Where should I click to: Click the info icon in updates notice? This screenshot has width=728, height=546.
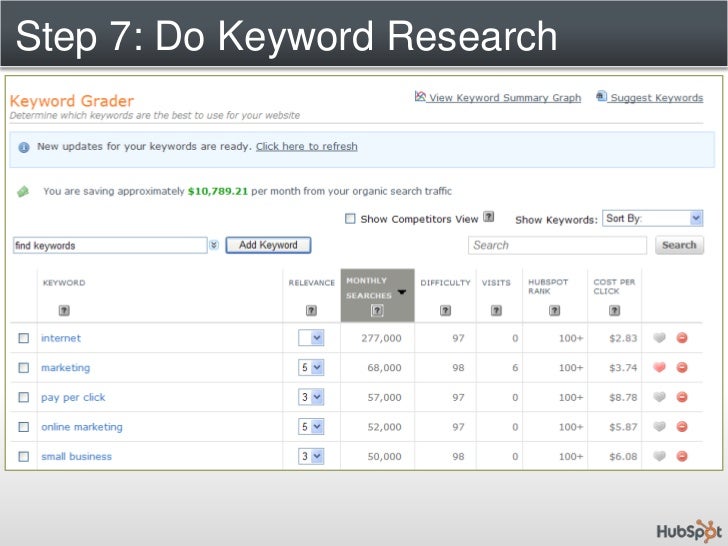click(24, 148)
